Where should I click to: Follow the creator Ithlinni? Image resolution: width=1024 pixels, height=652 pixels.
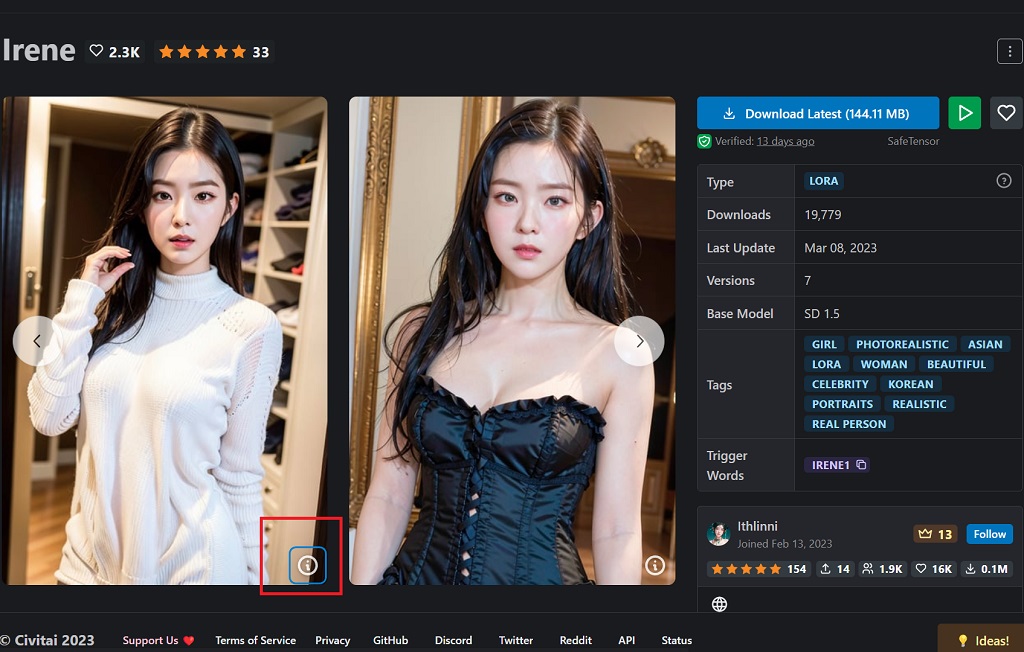989,534
